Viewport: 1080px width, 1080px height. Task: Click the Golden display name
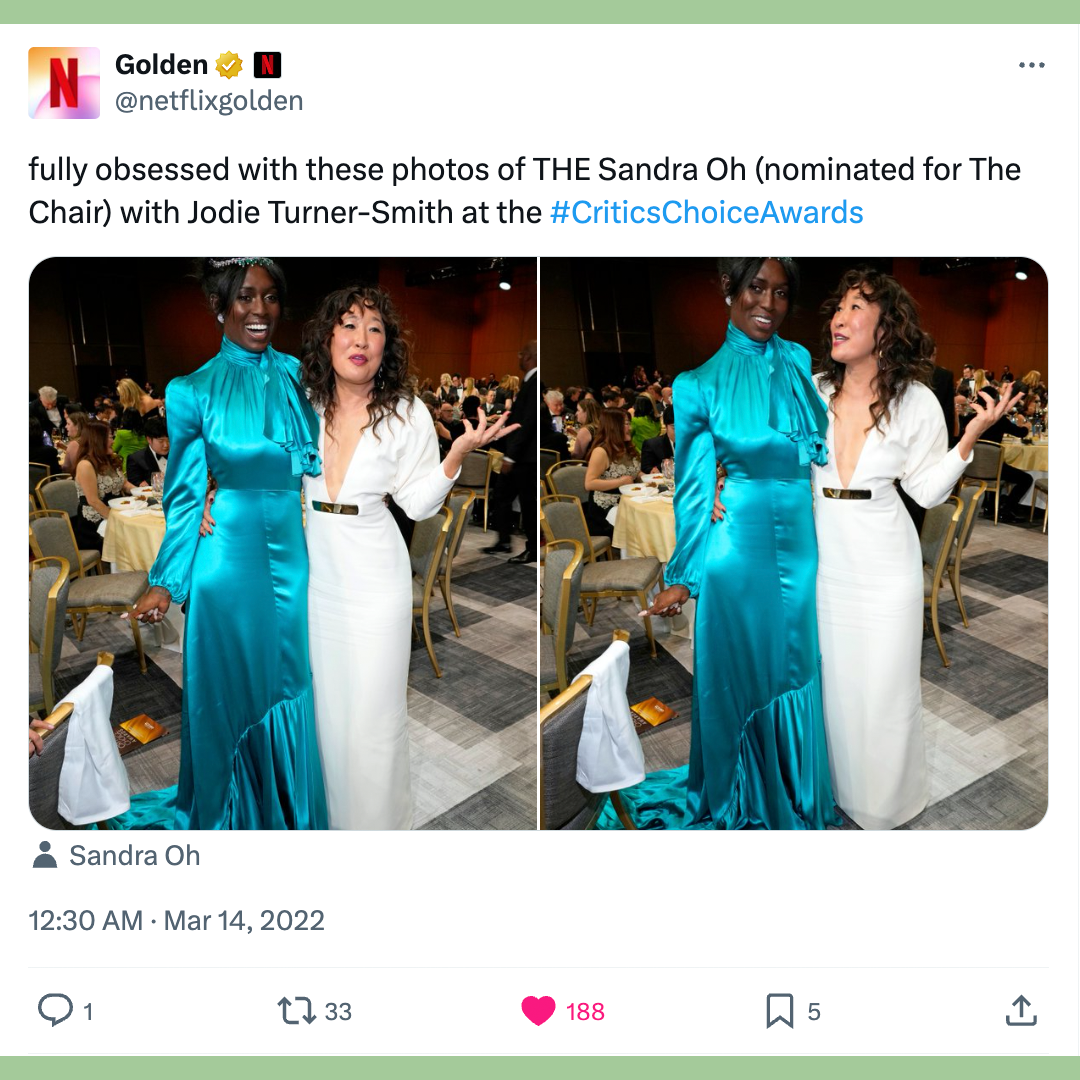coord(161,65)
